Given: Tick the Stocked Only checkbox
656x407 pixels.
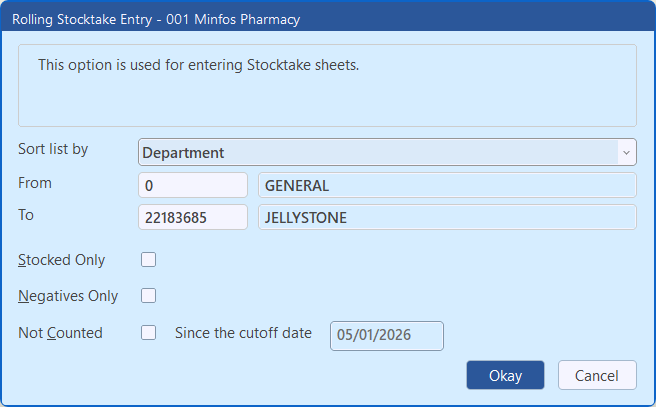Looking at the screenshot, I should (149, 260).
